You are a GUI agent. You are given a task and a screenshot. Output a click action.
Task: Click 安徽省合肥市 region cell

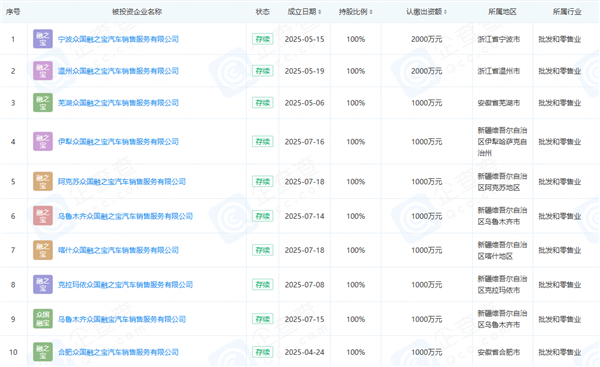pyautogui.click(x=499, y=352)
